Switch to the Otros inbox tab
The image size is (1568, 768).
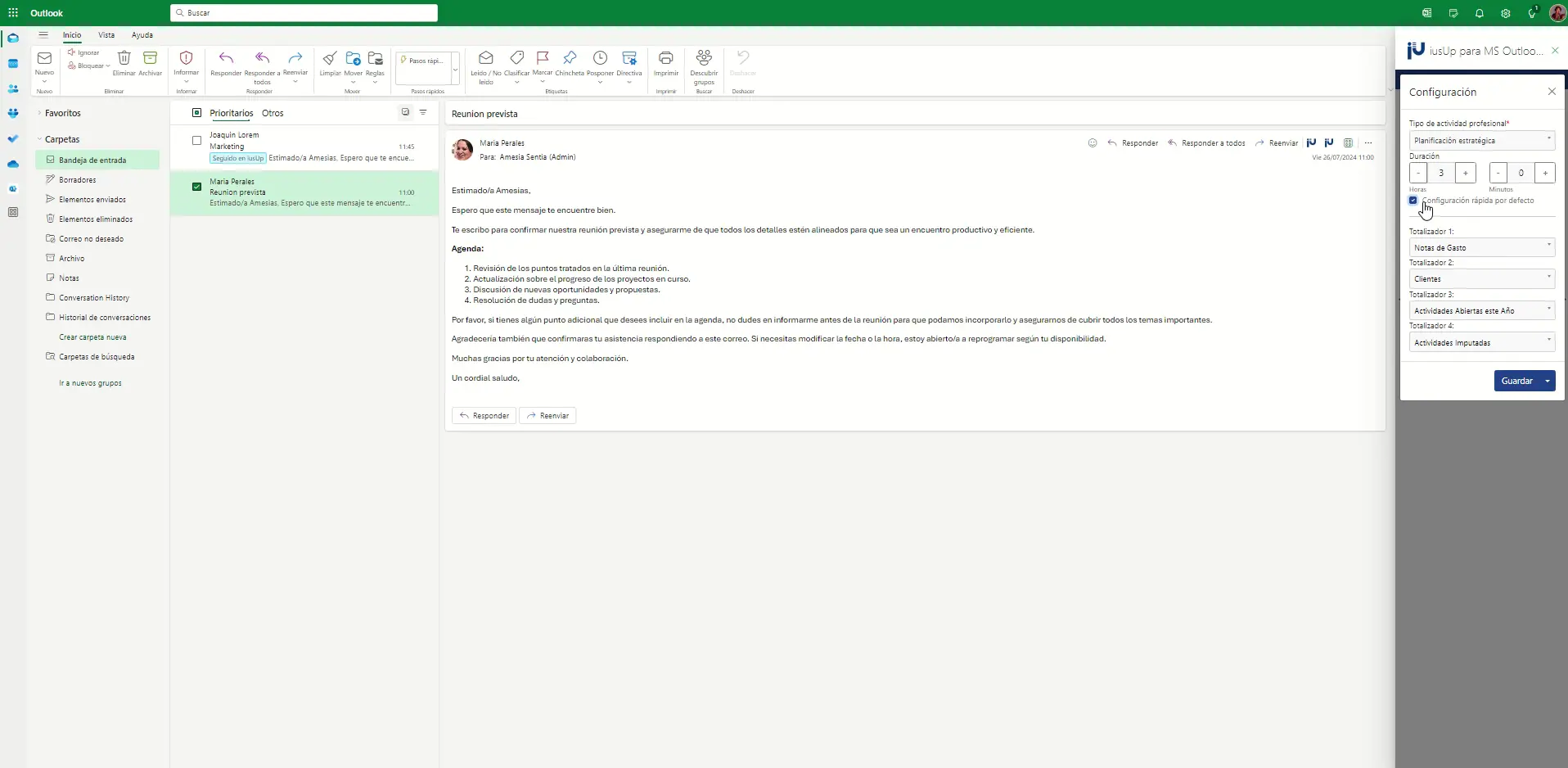pyautogui.click(x=273, y=114)
